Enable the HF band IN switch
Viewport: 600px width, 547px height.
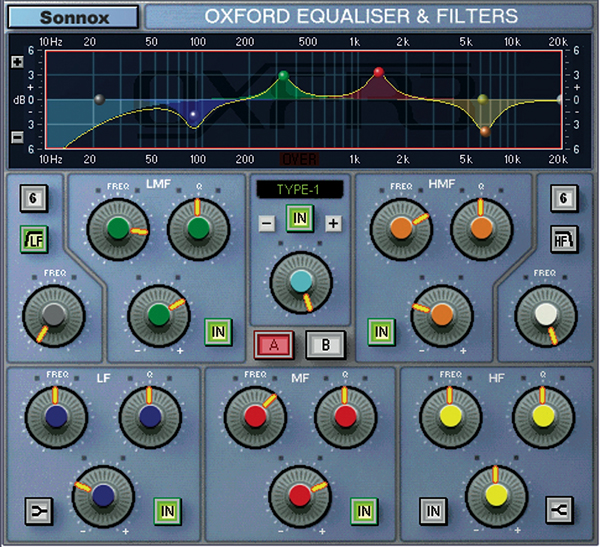click(432, 512)
